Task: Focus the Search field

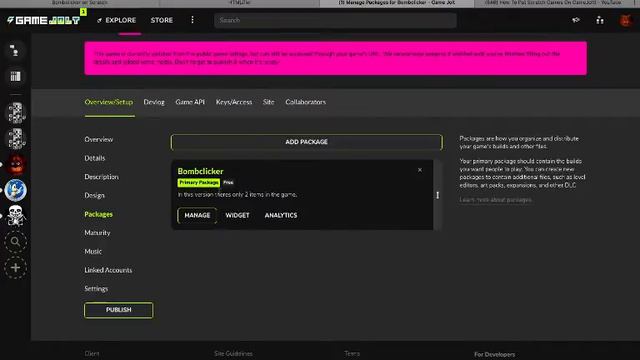Action: (335, 20)
